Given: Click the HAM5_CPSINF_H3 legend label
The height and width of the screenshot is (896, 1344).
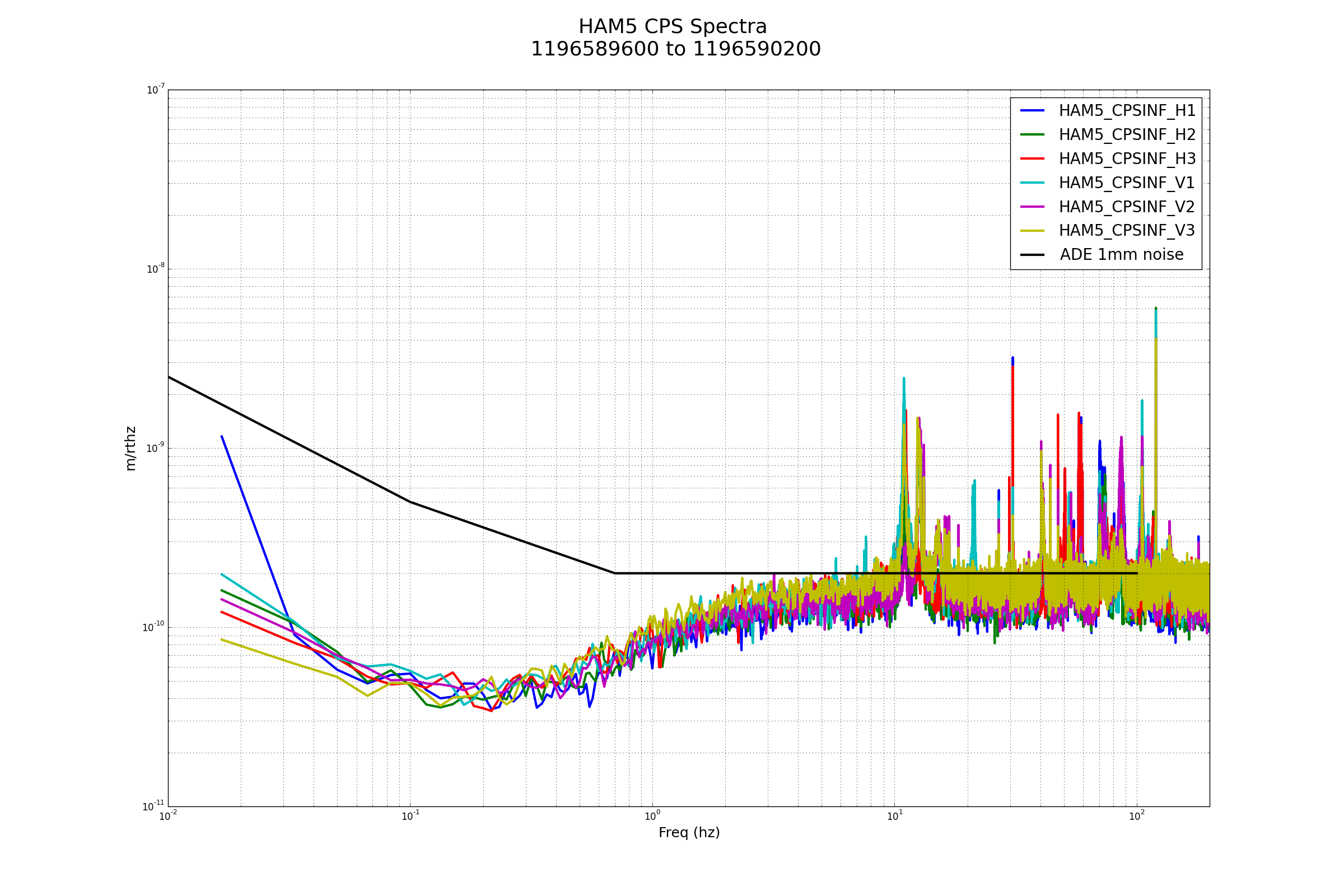Looking at the screenshot, I should [1127, 159].
